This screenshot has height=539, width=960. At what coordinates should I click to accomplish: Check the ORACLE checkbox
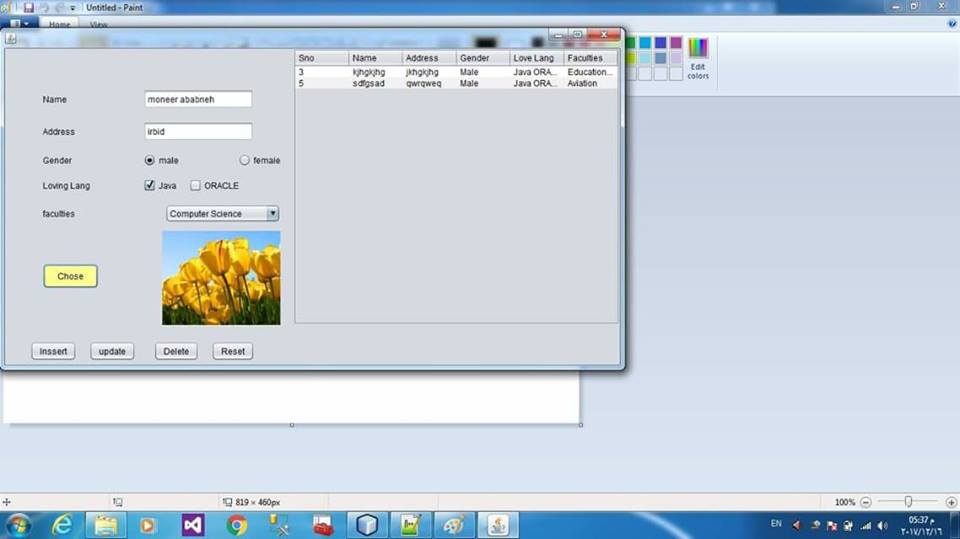[196, 185]
